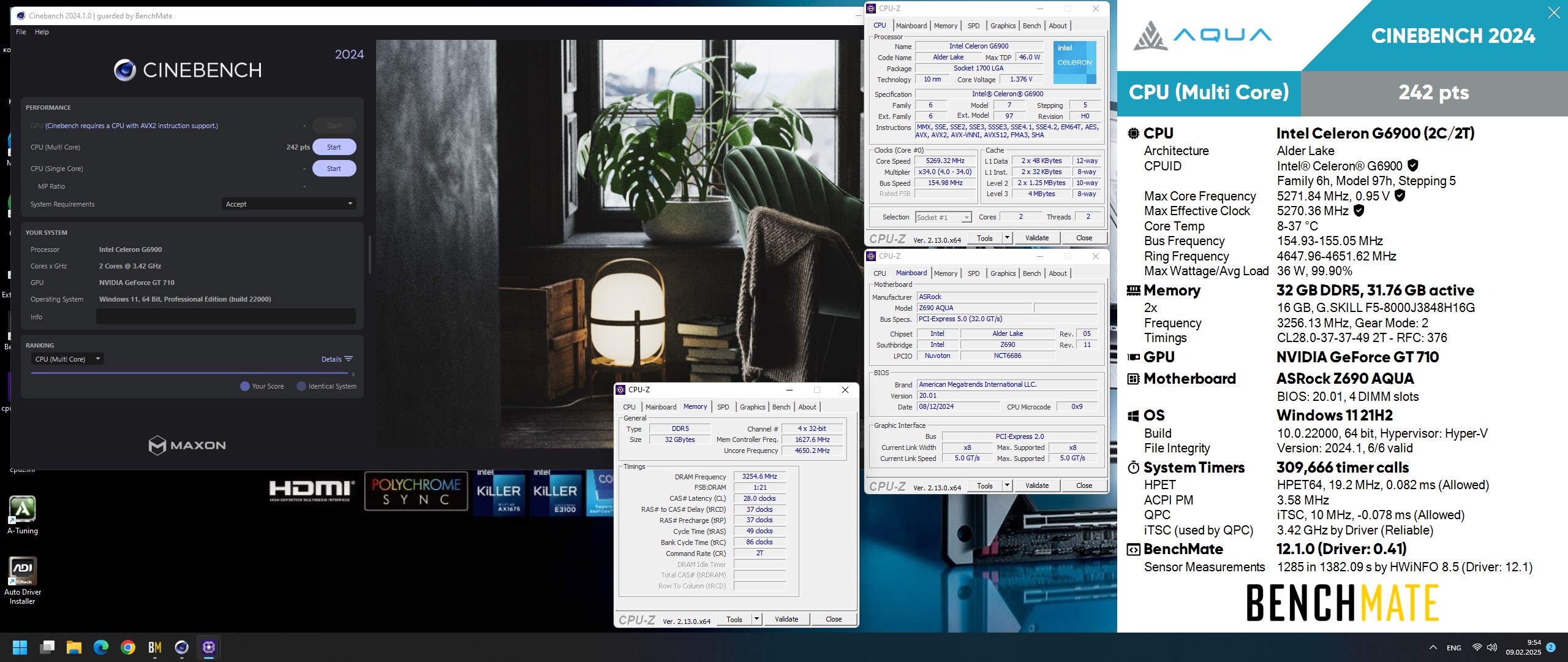1568x662 pixels.
Task: Click Close in Memory CPU-Z window
Action: coord(834,619)
